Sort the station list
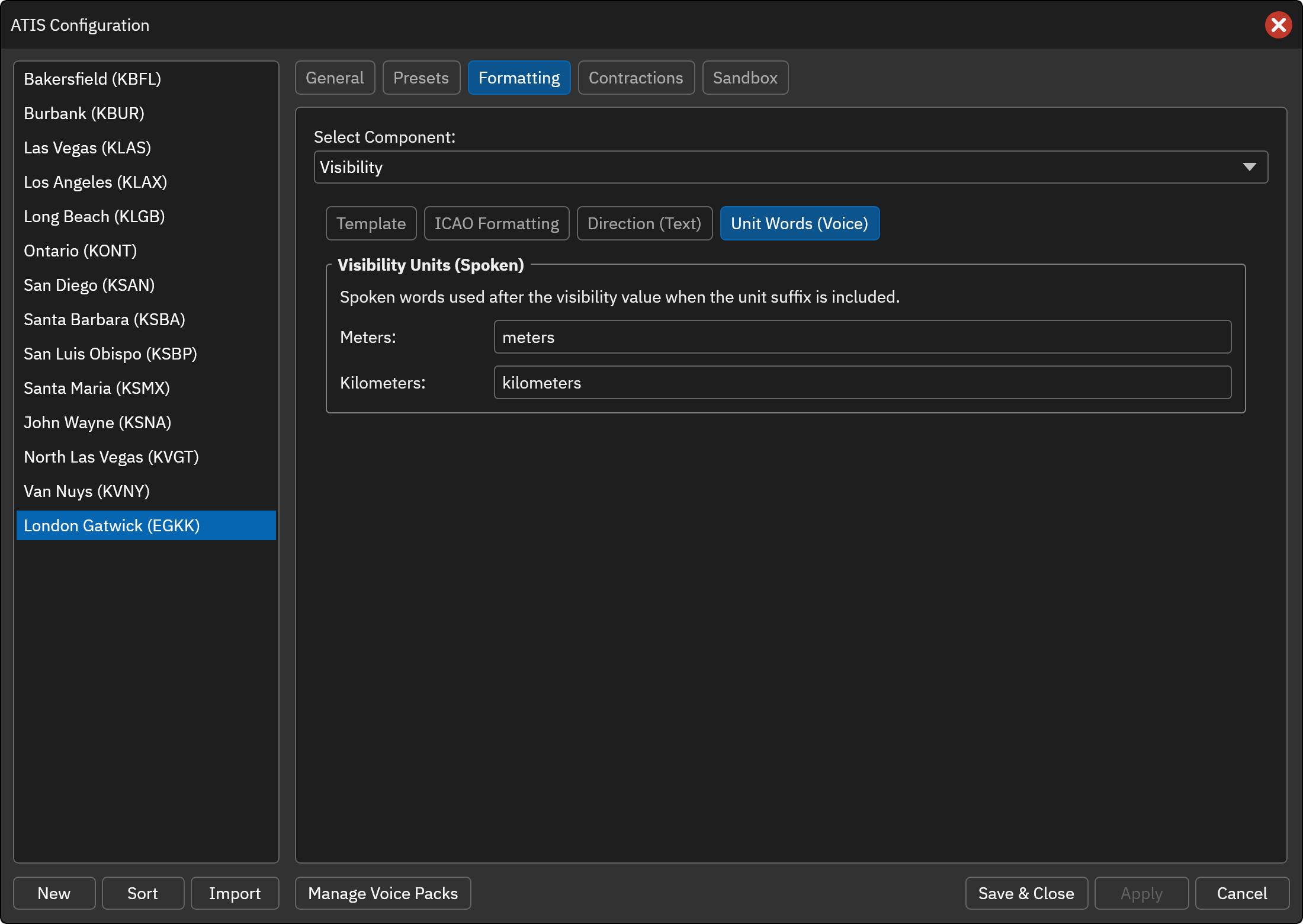The width and height of the screenshot is (1303, 924). tap(143, 893)
